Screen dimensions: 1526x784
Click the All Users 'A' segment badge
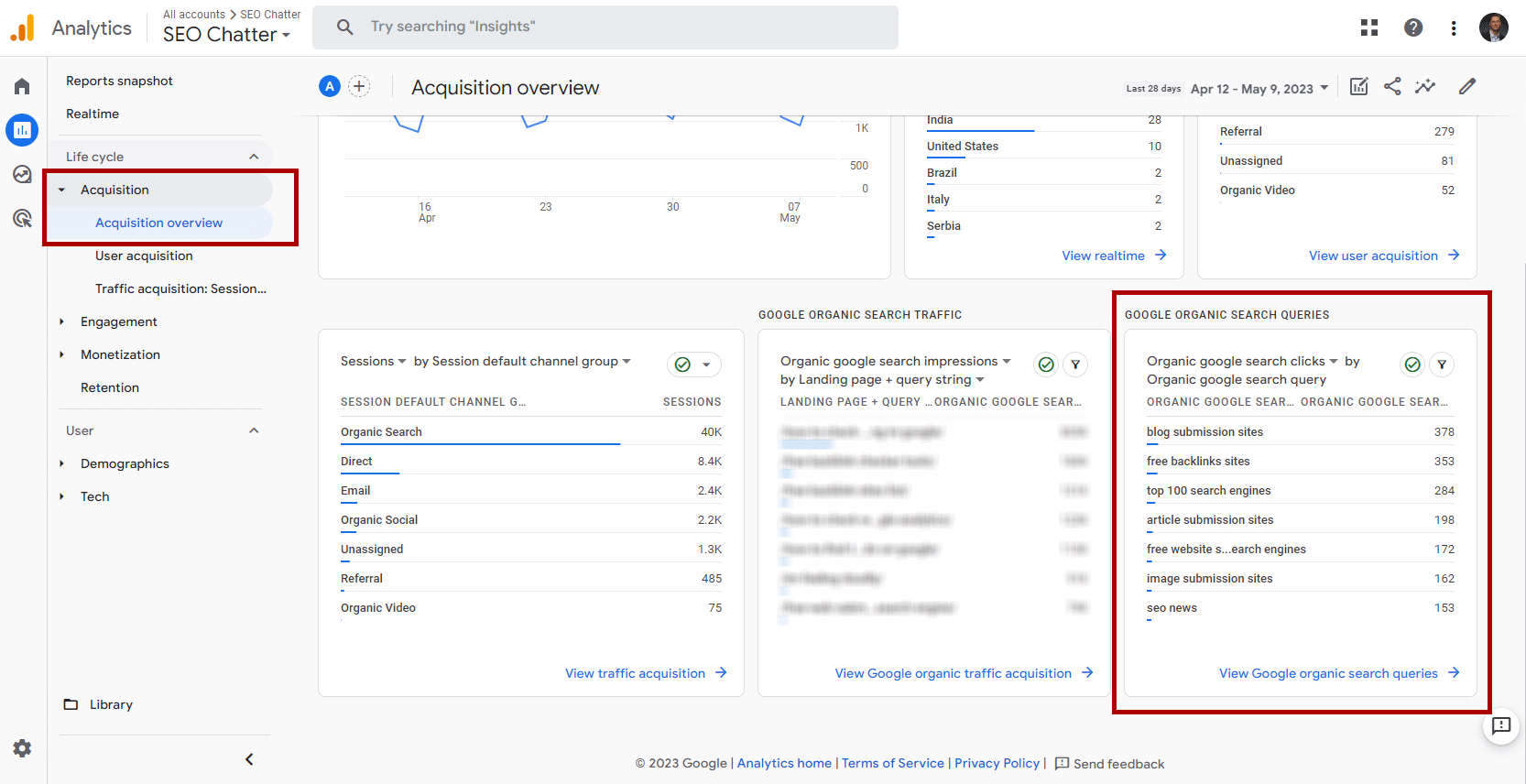coord(330,86)
